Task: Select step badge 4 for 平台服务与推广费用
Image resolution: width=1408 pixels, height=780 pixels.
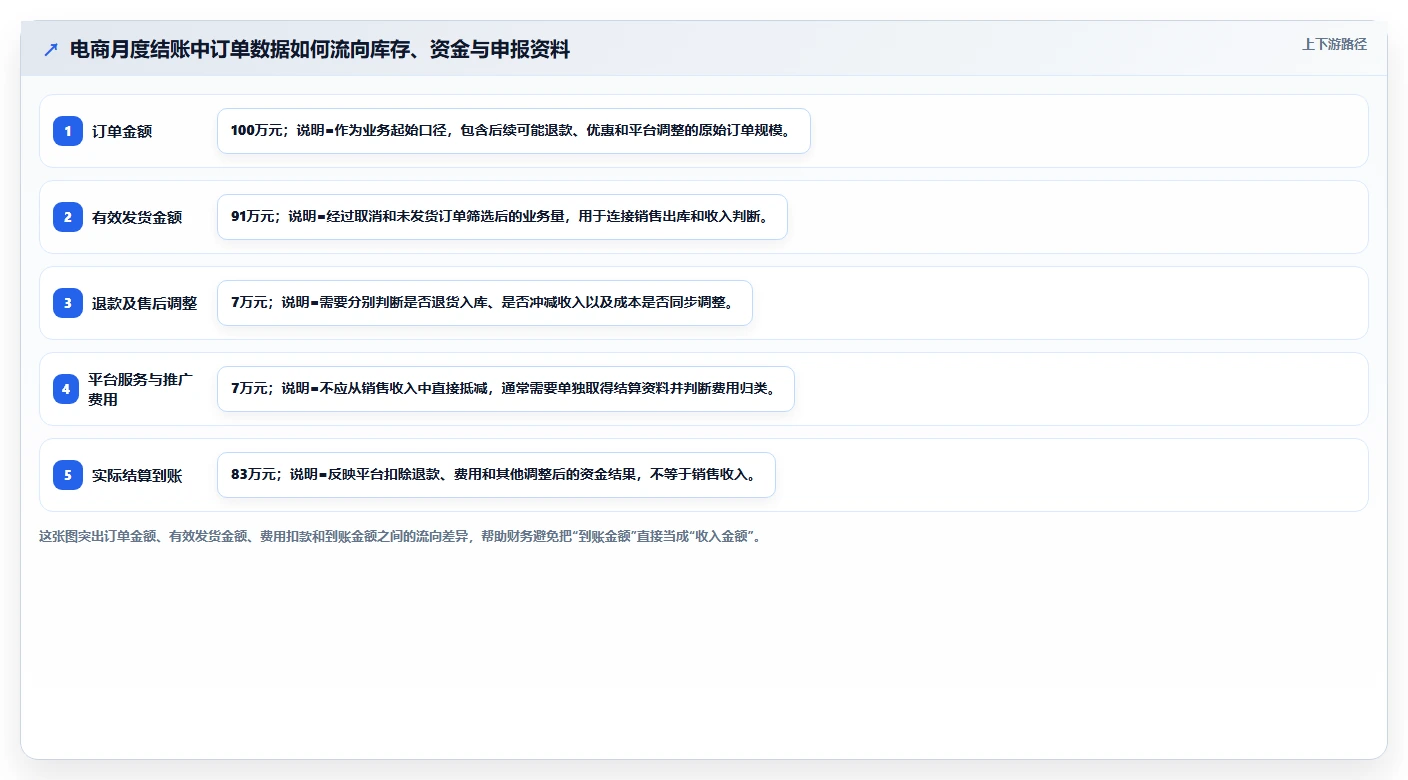Action: [66, 389]
